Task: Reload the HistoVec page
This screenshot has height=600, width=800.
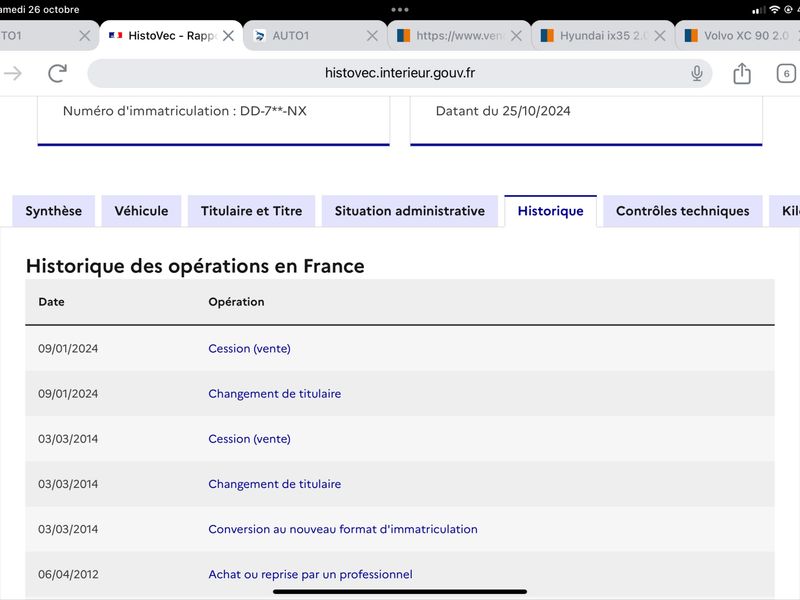Action: tap(58, 73)
